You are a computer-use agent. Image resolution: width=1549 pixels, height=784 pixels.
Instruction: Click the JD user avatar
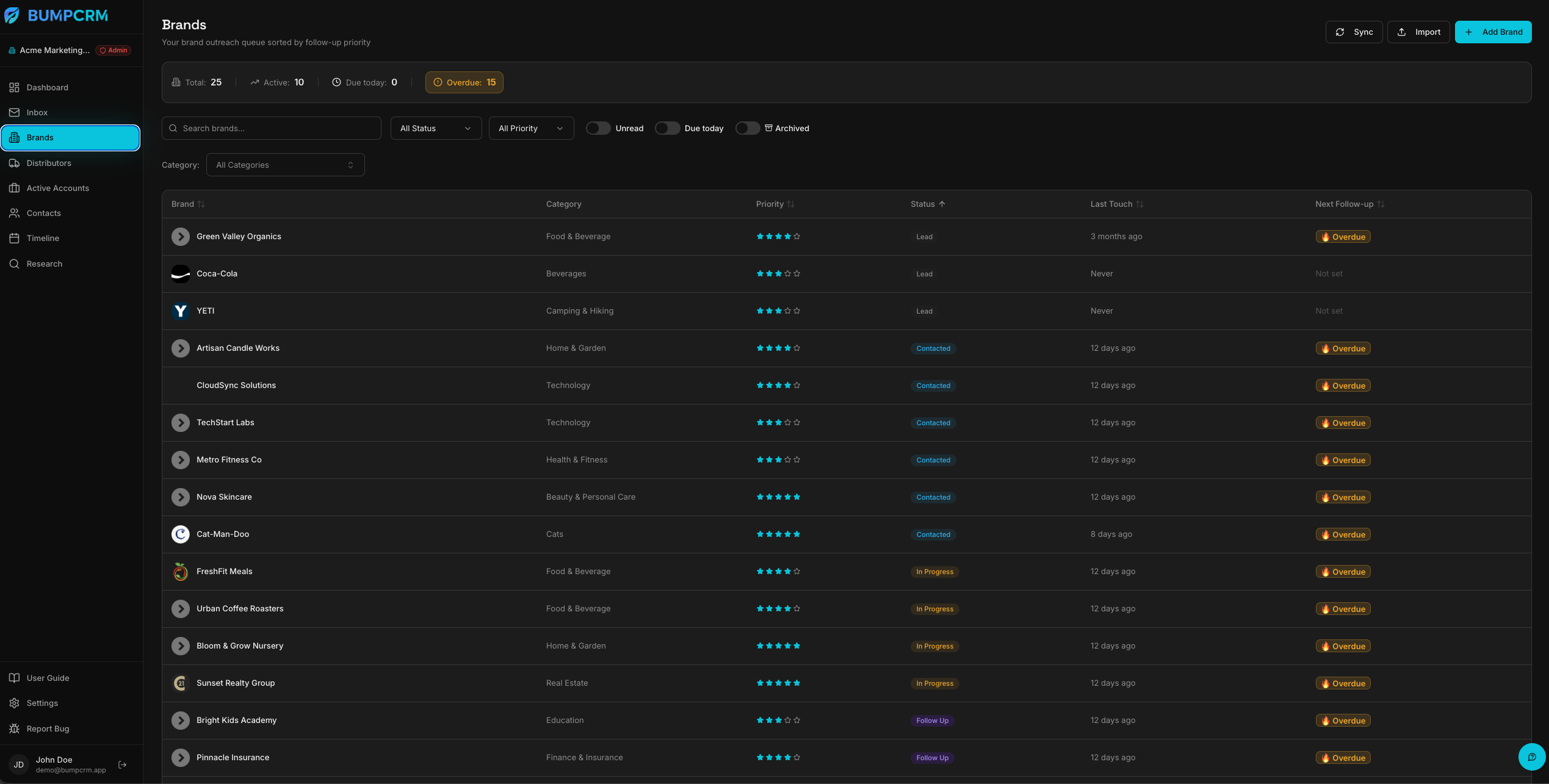coord(19,764)
